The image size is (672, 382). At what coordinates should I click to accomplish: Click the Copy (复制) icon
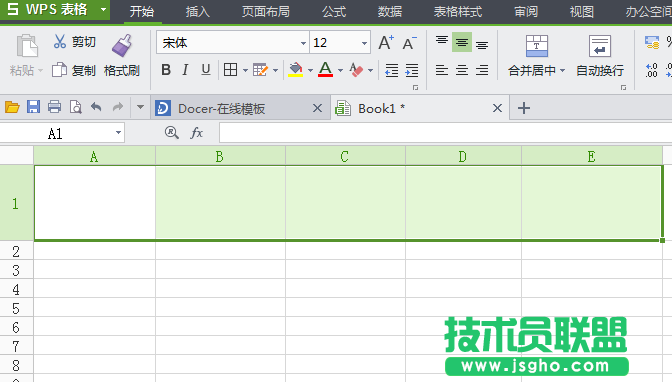[60, 70]
